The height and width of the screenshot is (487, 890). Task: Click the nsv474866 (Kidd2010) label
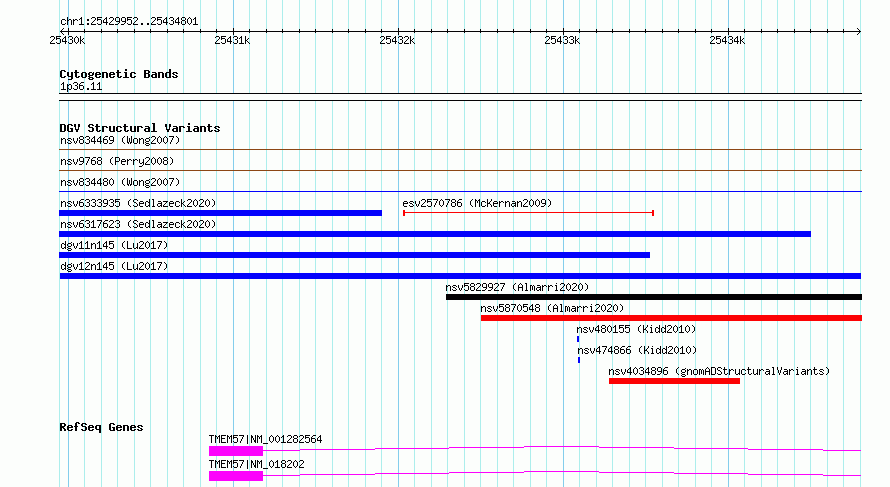[x=637, y=350]
